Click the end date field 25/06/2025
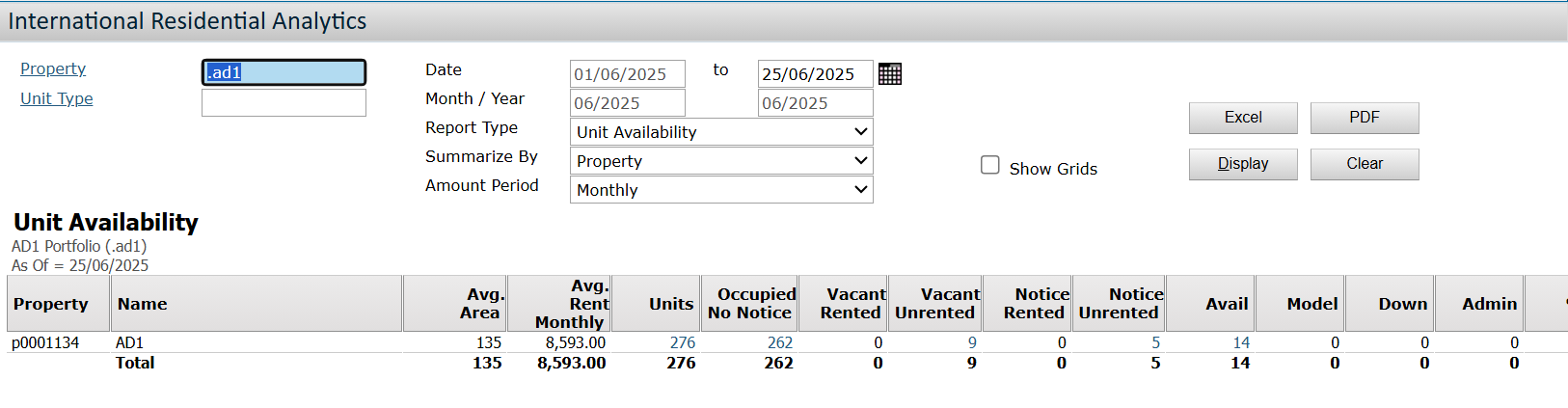1568x408 pixels. click(x=816, y=74)
